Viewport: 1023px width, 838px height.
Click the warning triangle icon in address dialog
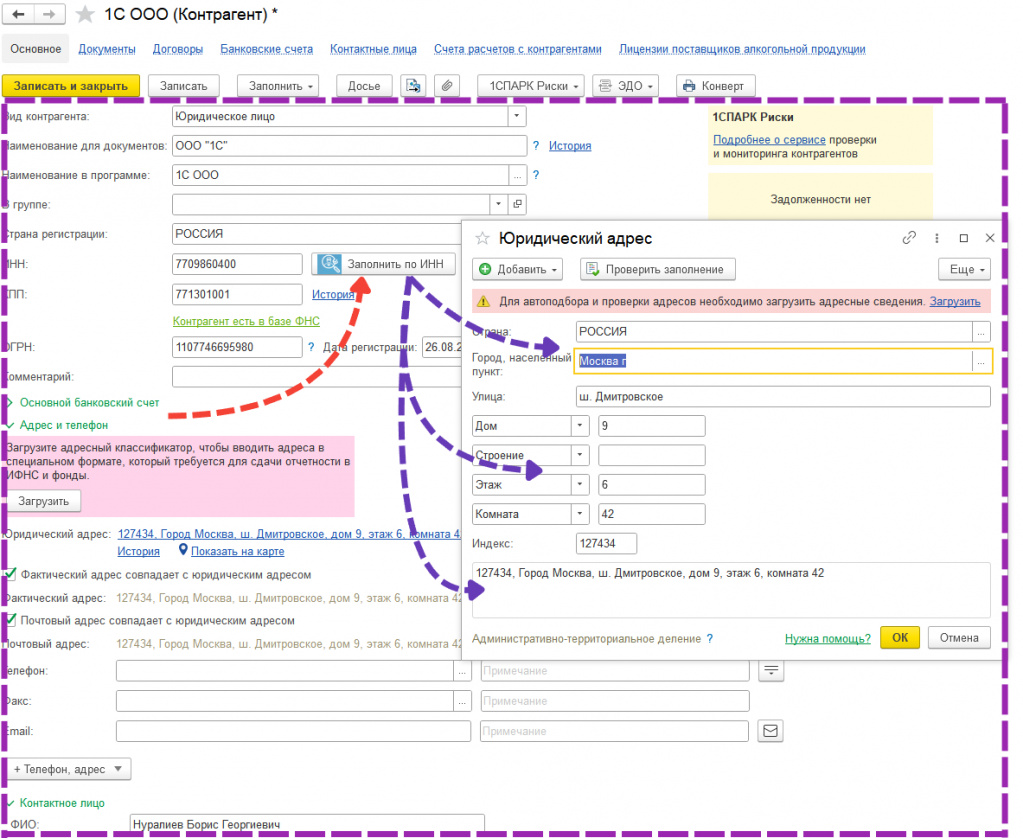click(x=483, y=302)
